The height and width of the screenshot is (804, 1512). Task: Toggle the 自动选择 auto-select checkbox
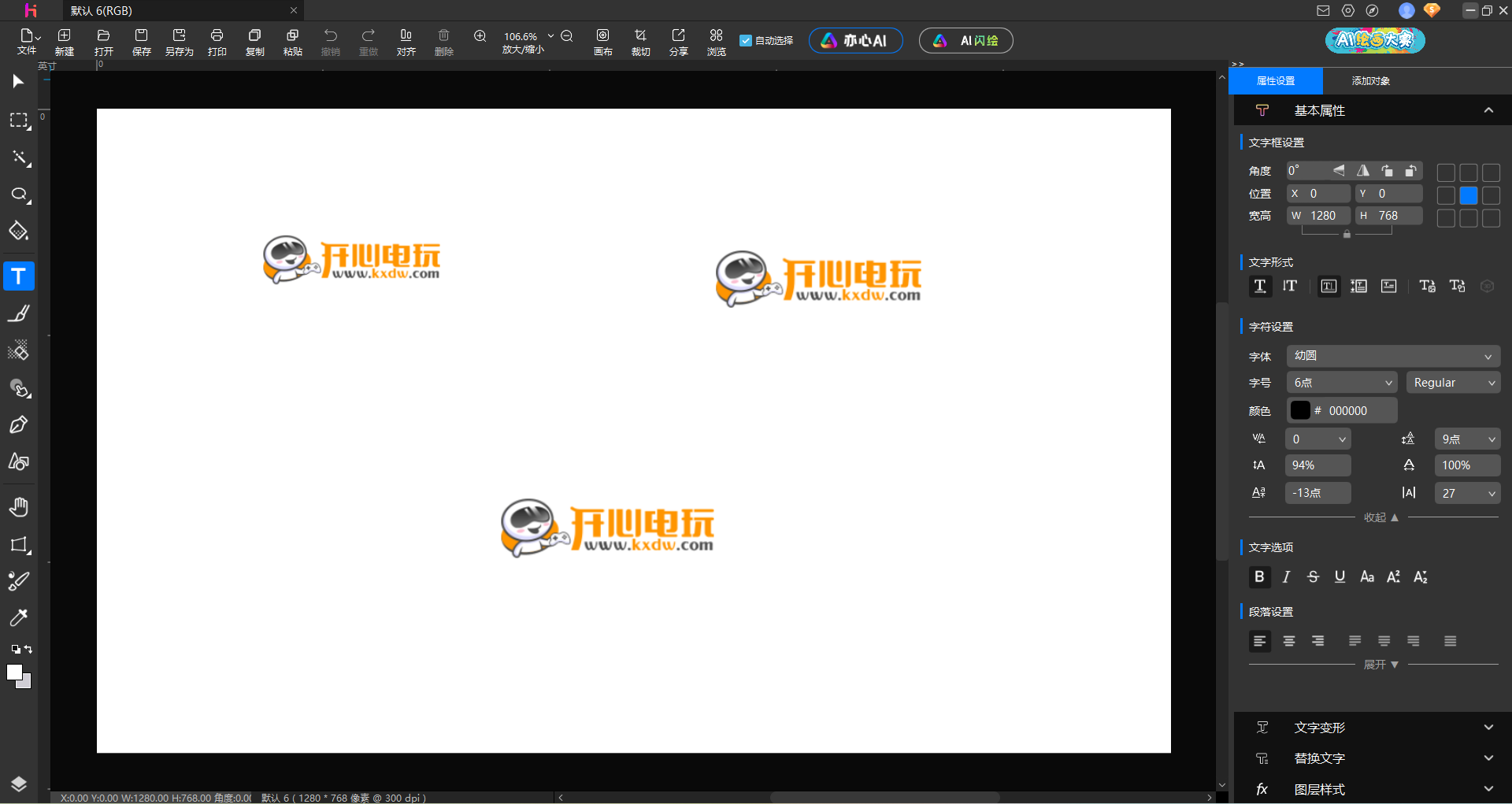(x=746, y=41)
